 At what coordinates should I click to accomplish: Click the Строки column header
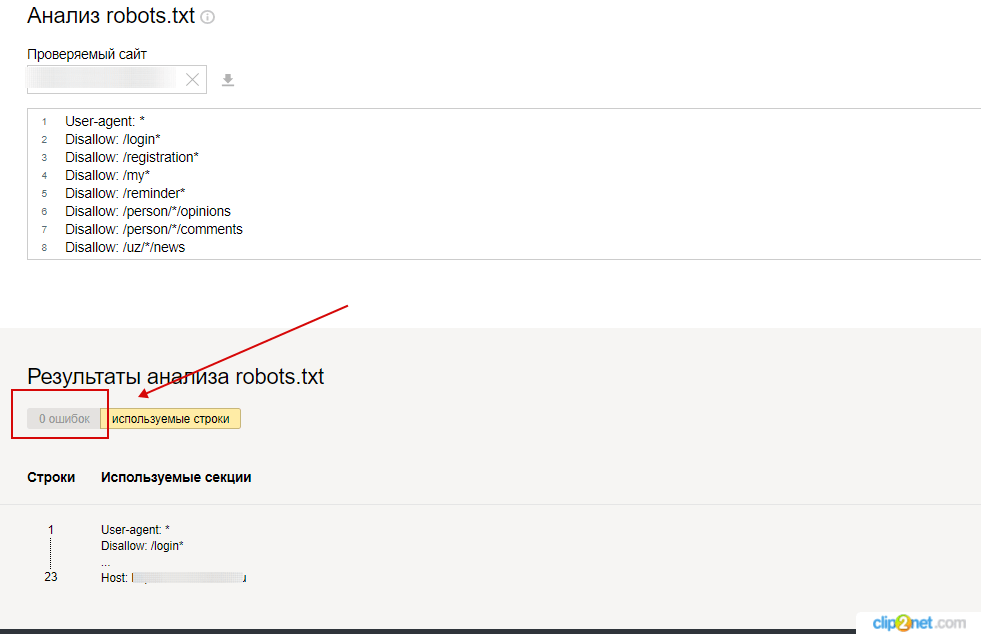[51, 477]
